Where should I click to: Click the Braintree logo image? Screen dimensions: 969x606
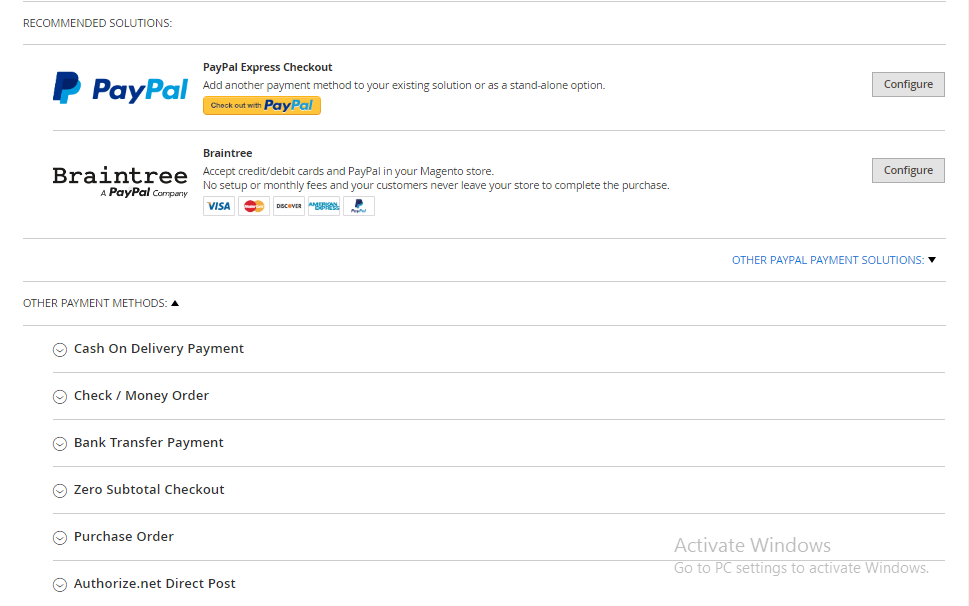(x=120, y=182)
